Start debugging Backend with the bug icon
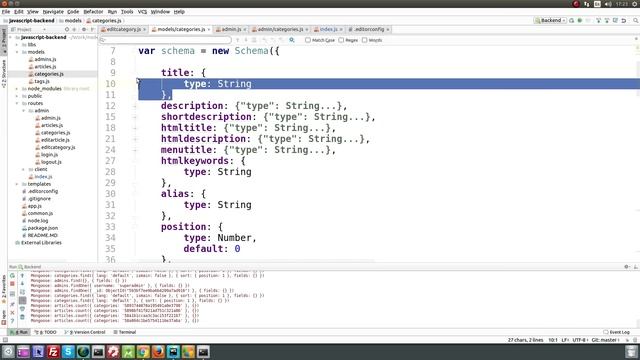 pos(580,20)
